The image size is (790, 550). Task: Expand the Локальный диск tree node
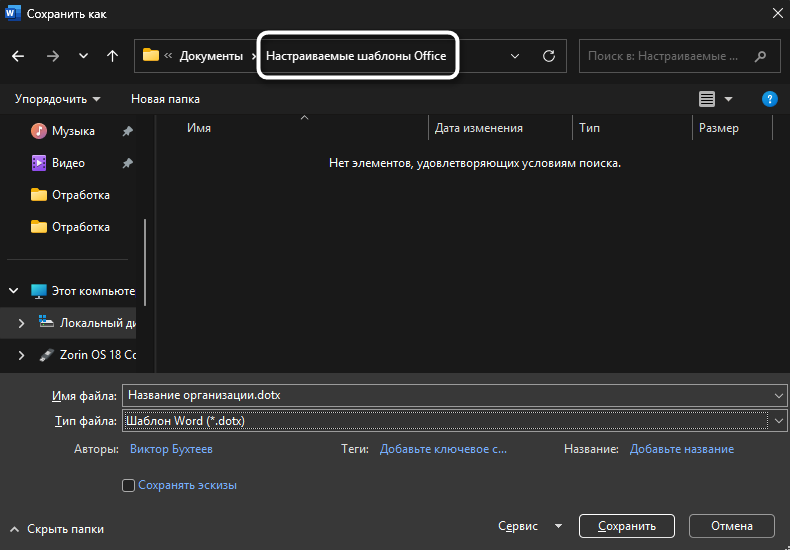point(22,323)
